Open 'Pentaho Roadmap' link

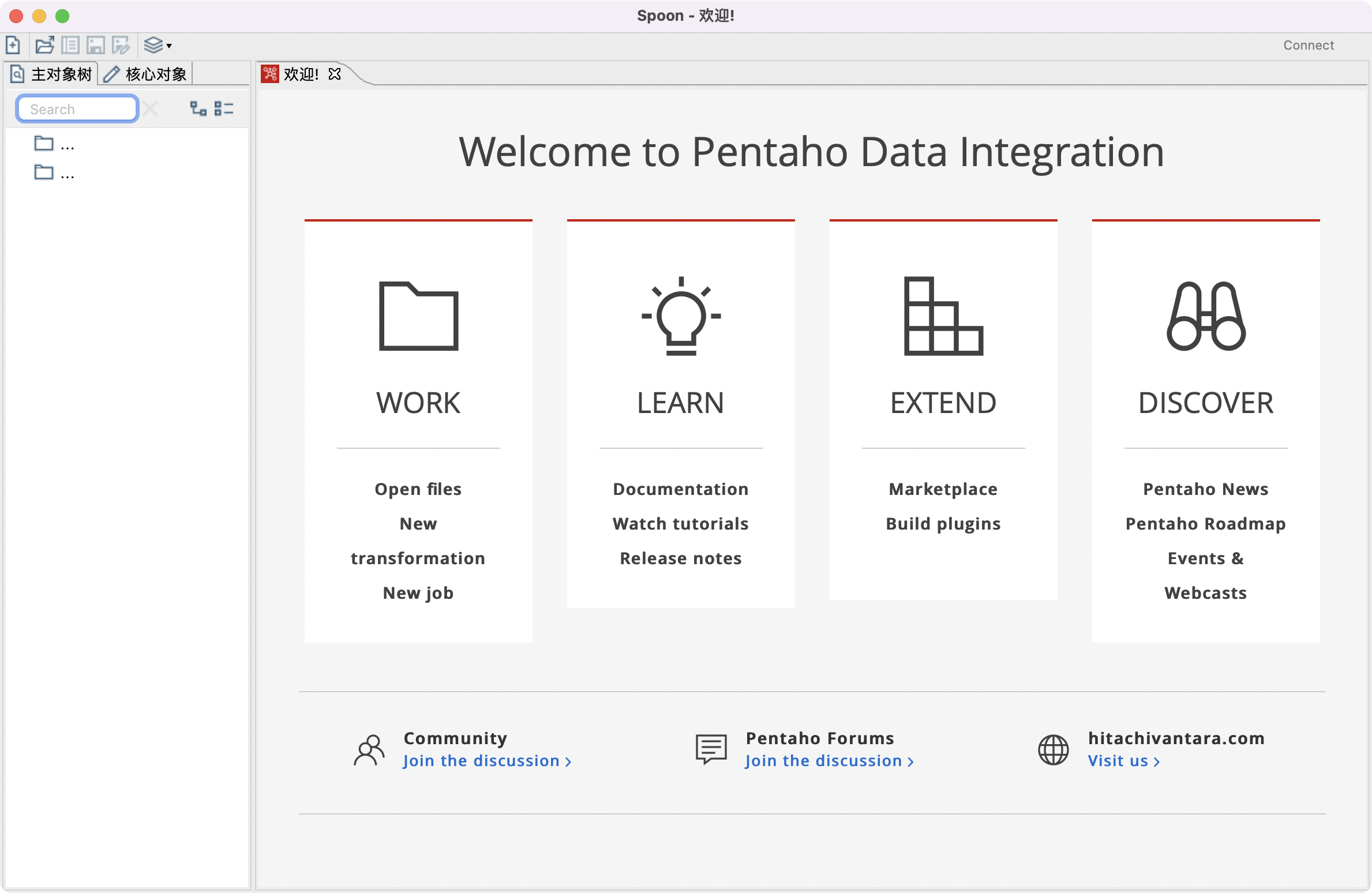click(1206, 524)
